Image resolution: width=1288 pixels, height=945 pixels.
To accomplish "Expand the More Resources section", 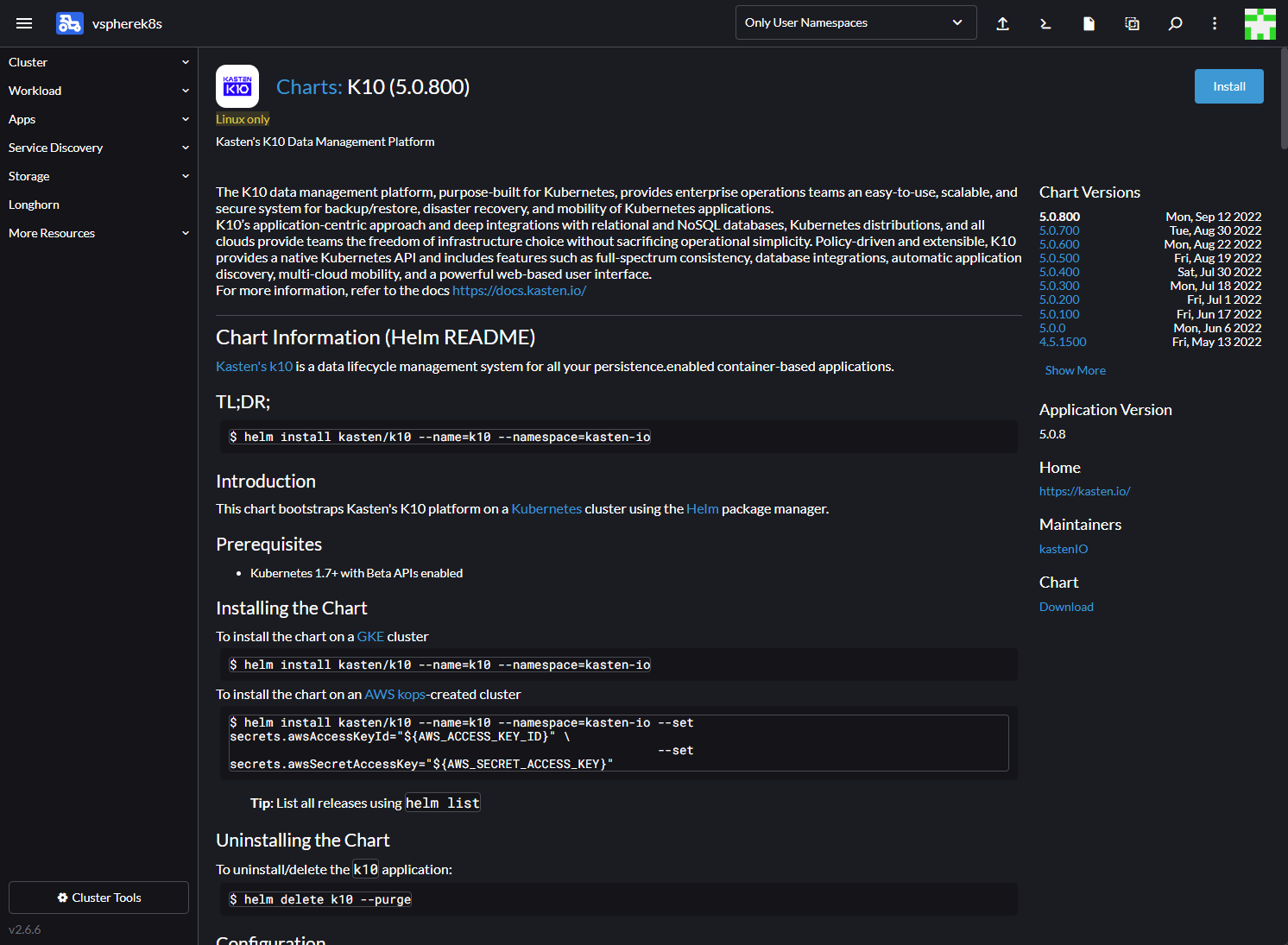I will (x=98, y=233).
